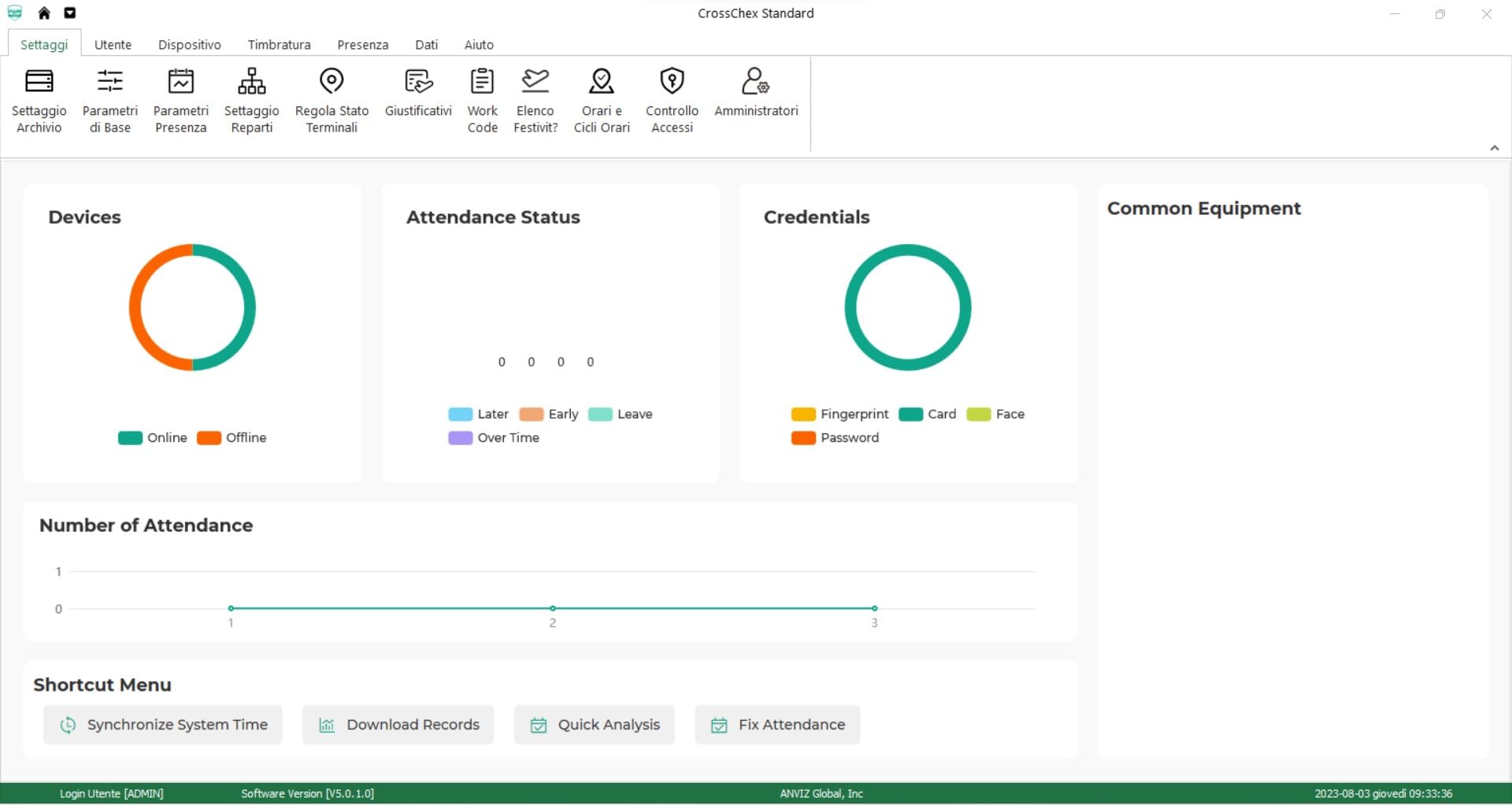Image resolution: width=1512 pixels, height=805 pixels.
Task: Open Elenco Festività list
Action: click(535, 102)
